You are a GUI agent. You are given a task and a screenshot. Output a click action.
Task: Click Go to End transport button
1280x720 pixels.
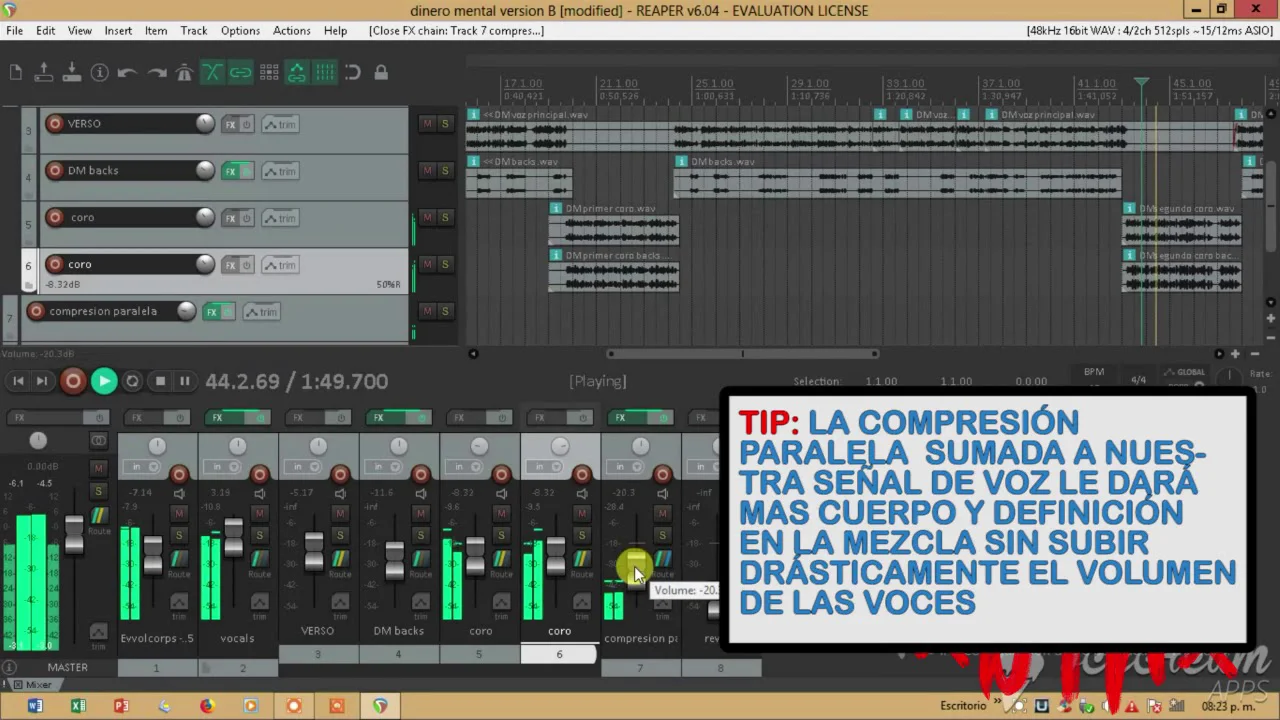42,381
